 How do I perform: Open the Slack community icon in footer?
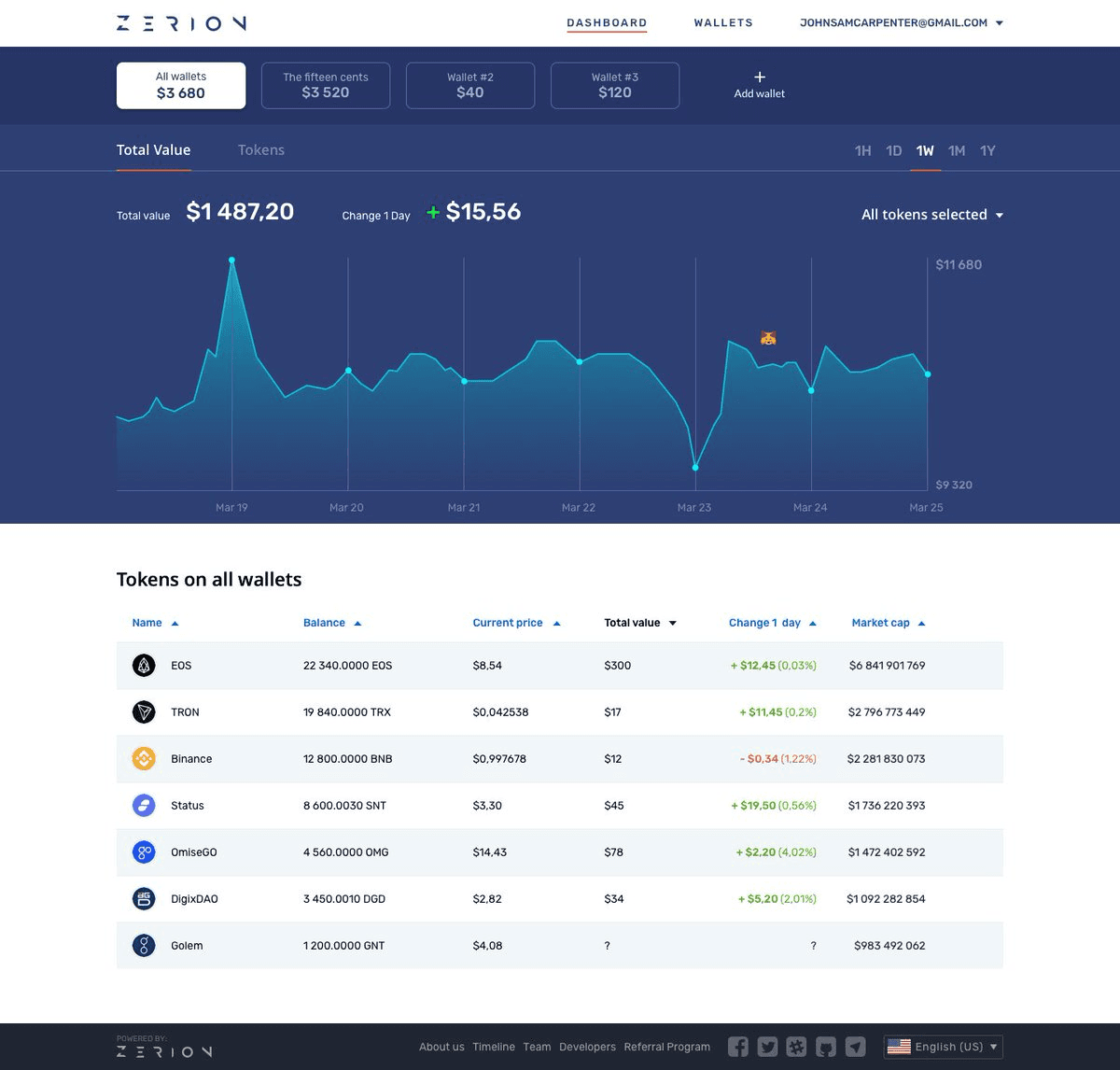tap(796, 1047)
